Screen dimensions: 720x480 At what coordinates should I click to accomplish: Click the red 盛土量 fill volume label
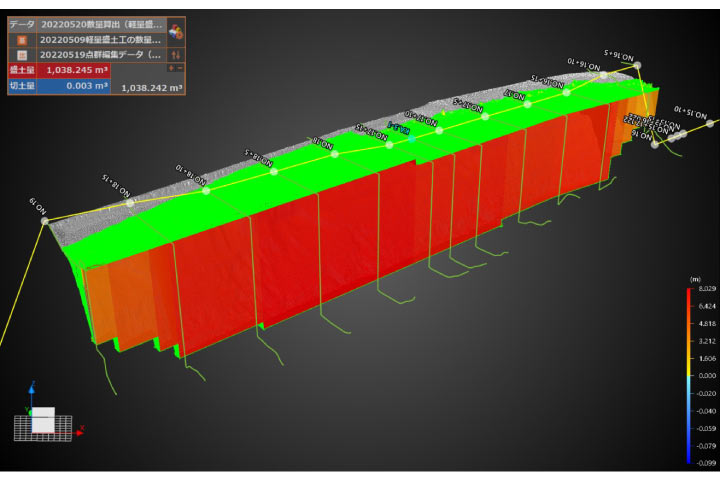(22, 70)
